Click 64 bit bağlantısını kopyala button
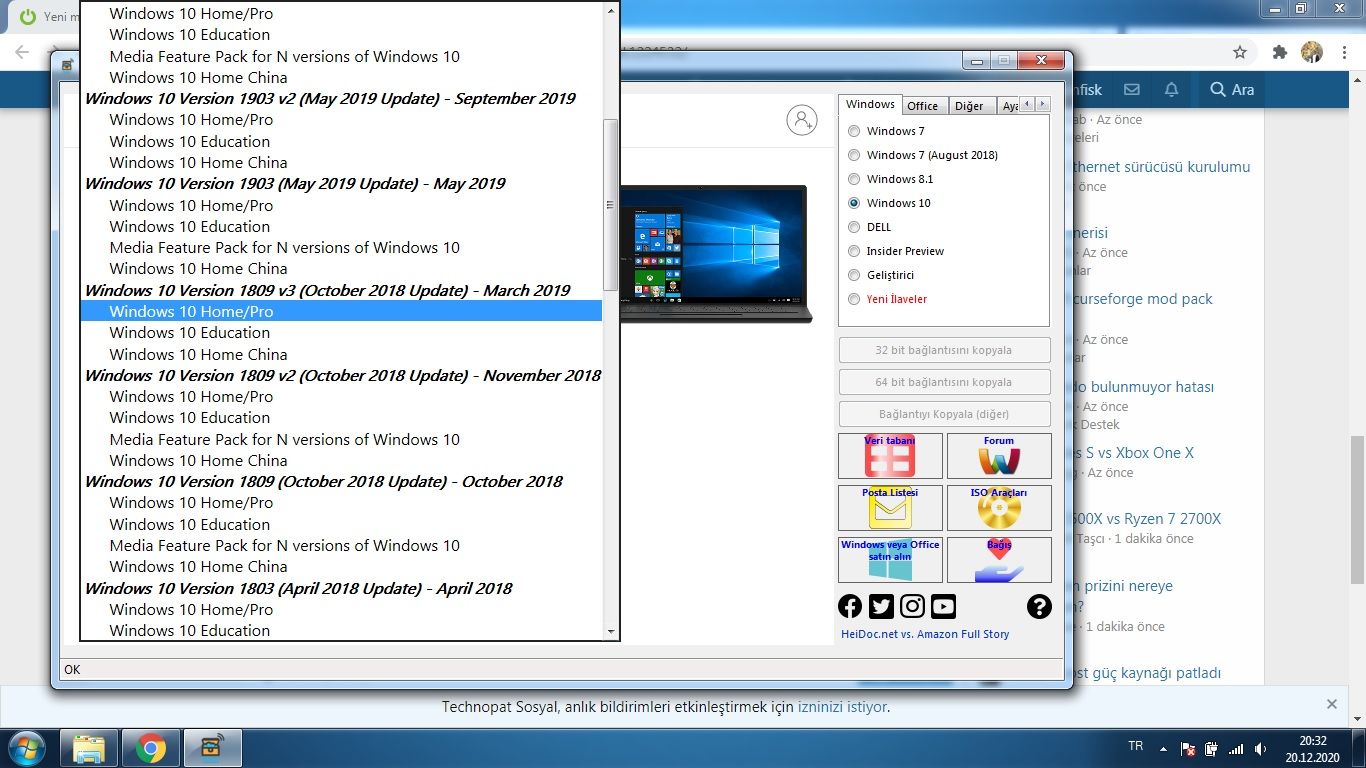 945,382
